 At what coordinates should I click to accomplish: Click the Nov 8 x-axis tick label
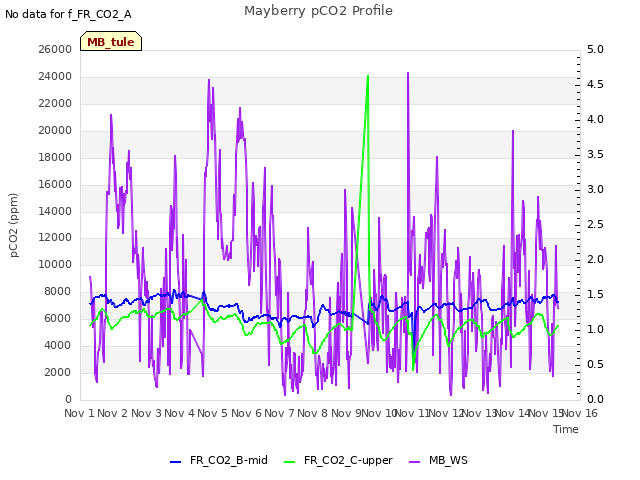coord(313,413)
